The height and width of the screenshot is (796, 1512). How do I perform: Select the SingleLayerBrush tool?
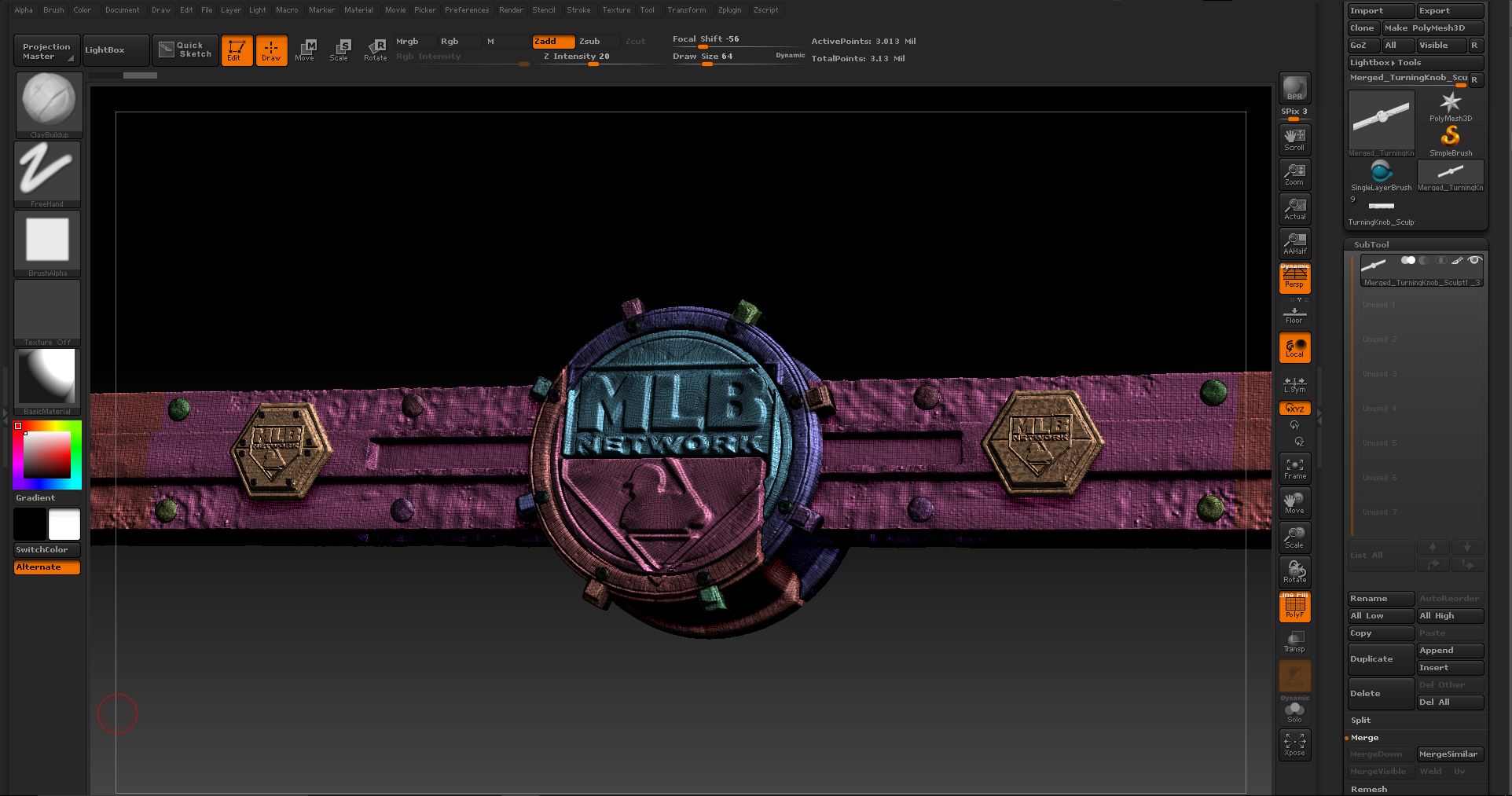[1382, 176]
